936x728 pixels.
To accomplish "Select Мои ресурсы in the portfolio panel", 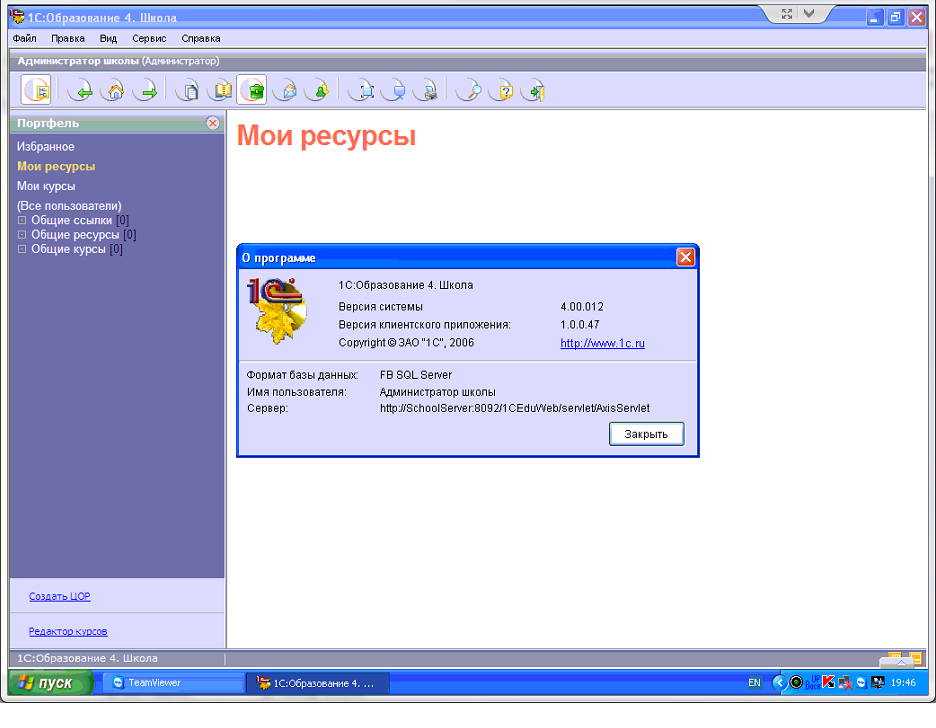I will (56, 166).
